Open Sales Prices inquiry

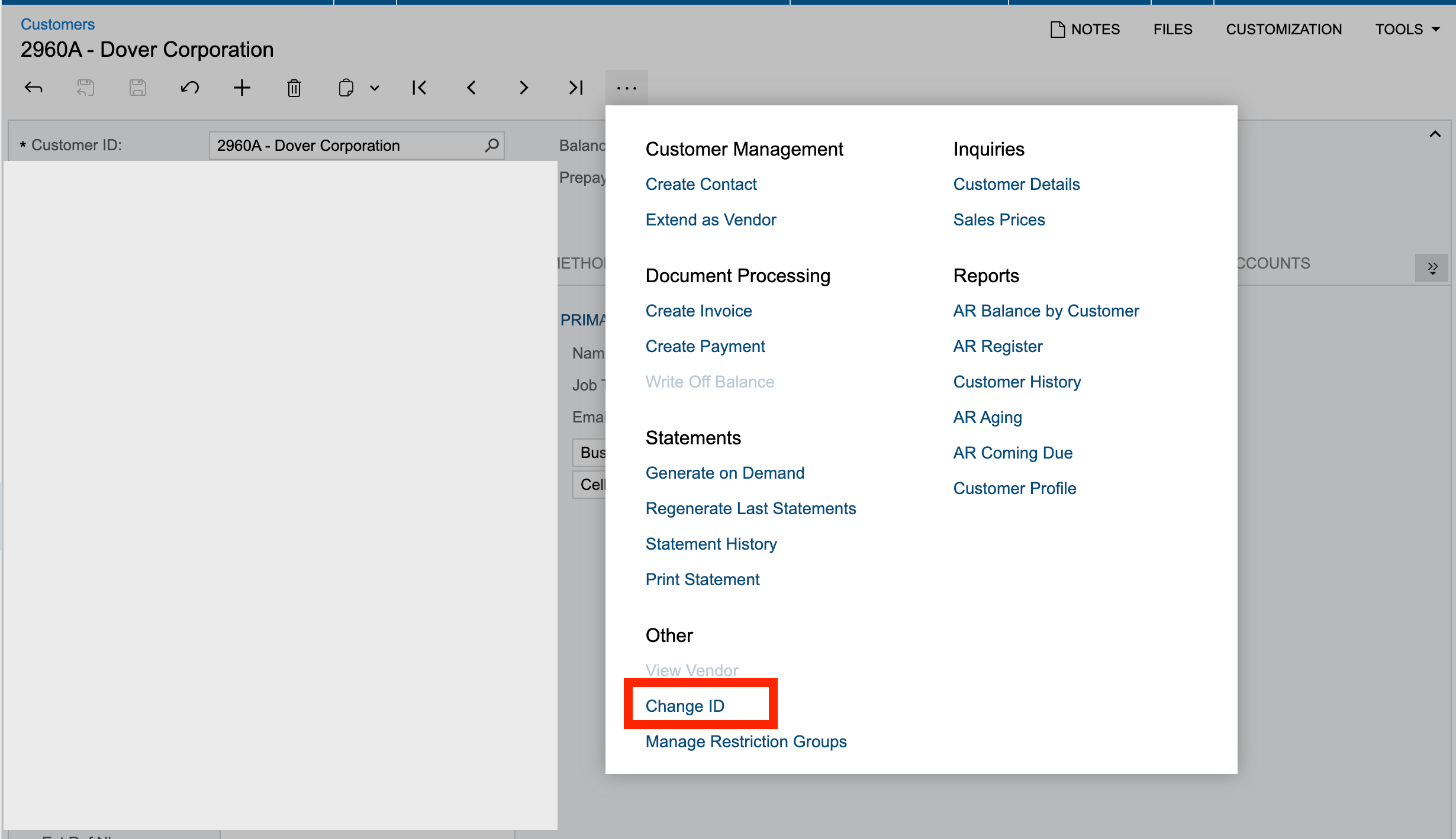999,220
